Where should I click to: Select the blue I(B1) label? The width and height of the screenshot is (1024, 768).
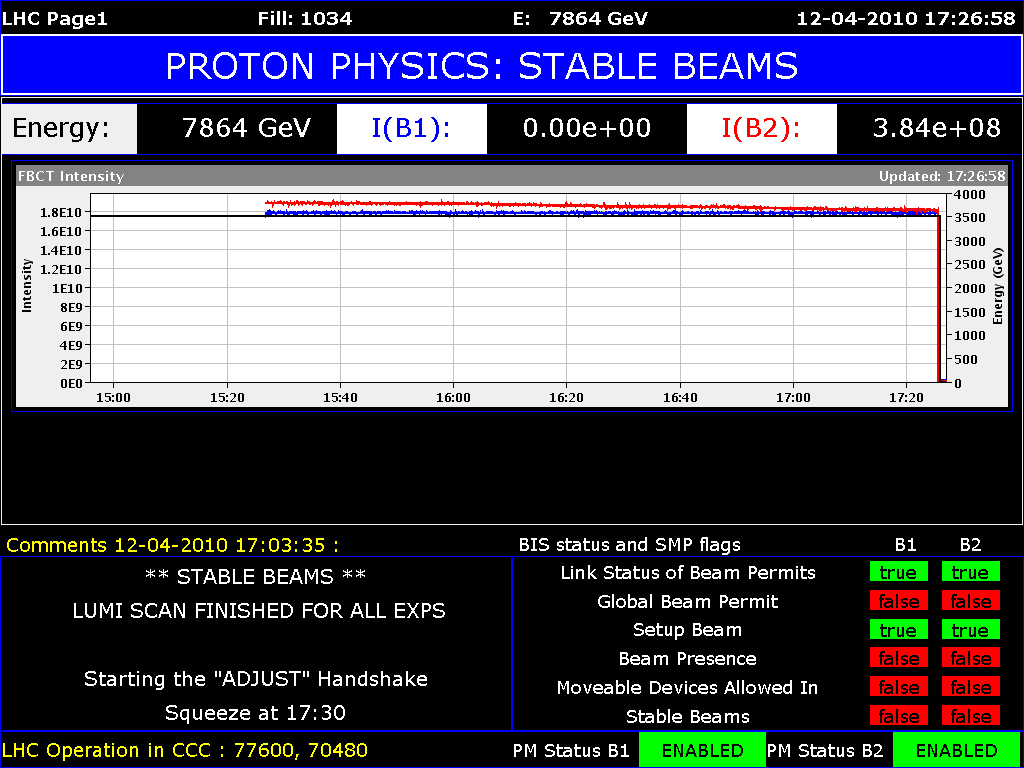pos(411,128)
